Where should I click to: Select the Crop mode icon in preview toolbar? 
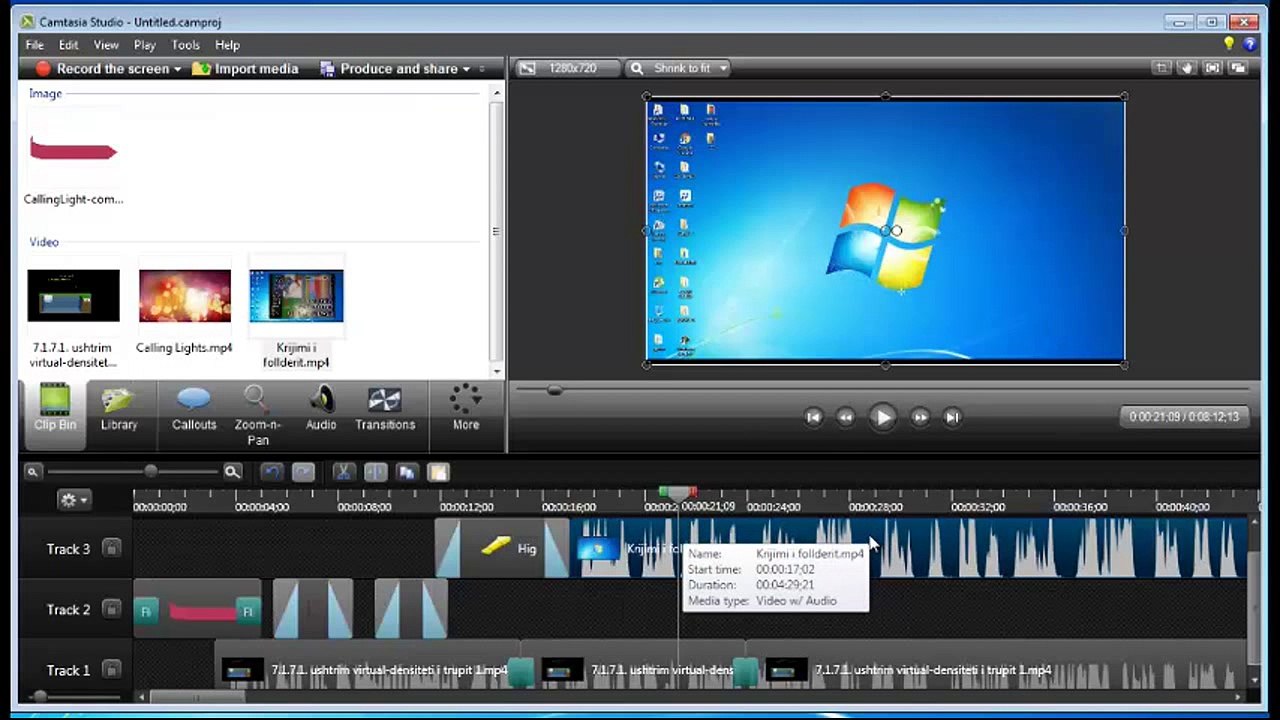coord(1162,68)
